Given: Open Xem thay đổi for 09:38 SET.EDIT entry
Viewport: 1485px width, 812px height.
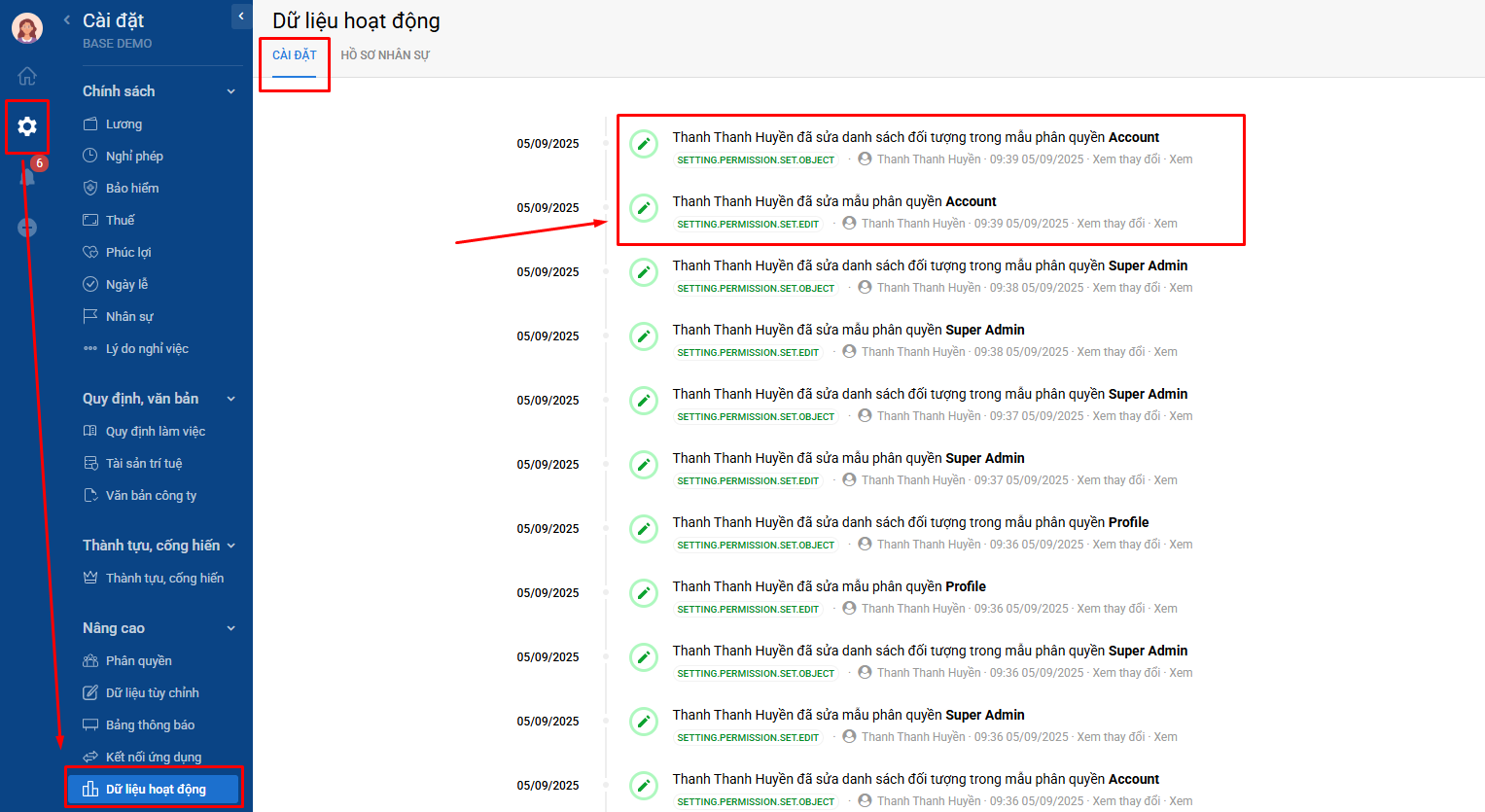Looking at the screenshot, I should click(1111, 352).
